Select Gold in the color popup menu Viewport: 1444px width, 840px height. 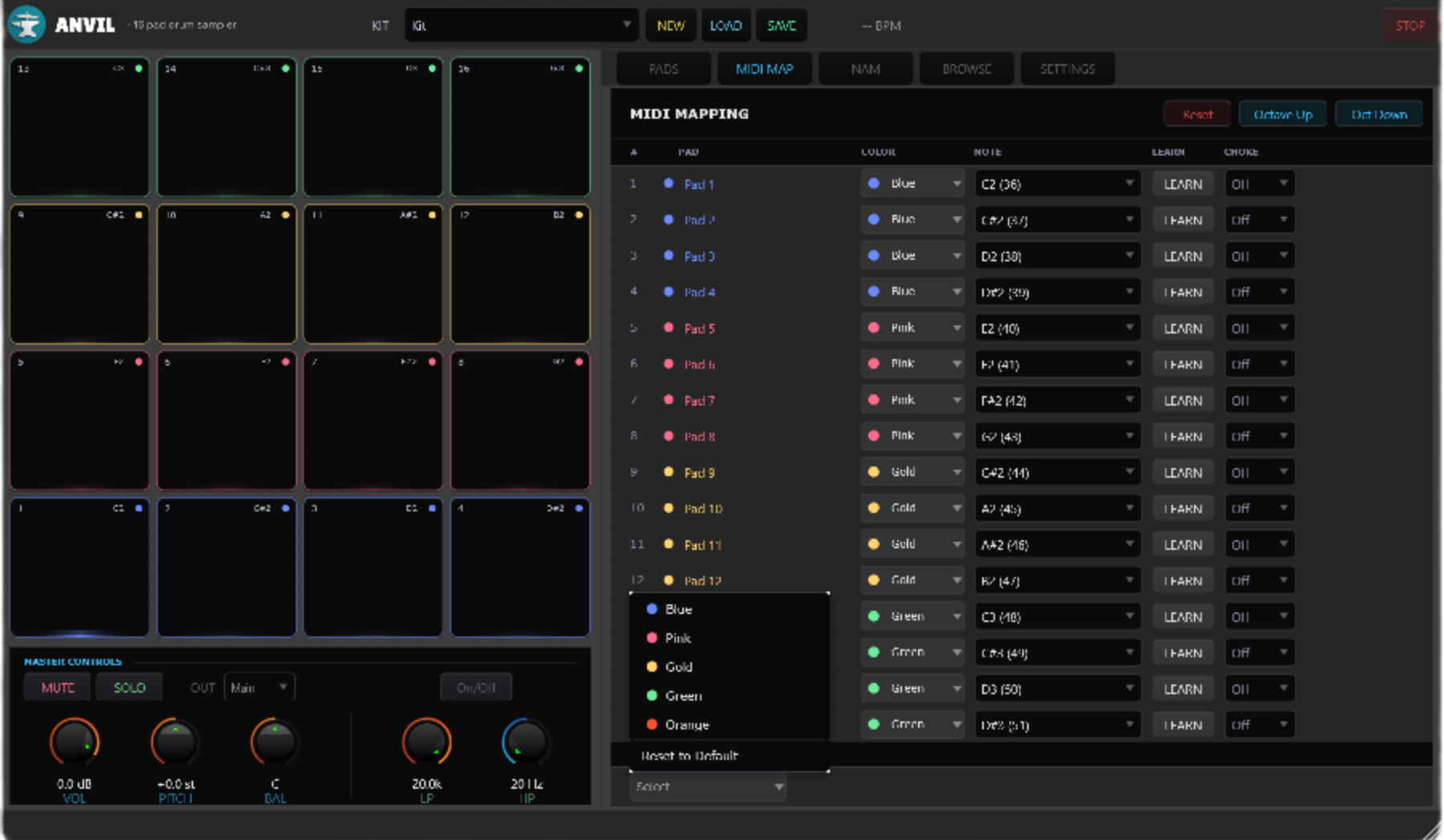pyautogui.click(x=729, y=667)
